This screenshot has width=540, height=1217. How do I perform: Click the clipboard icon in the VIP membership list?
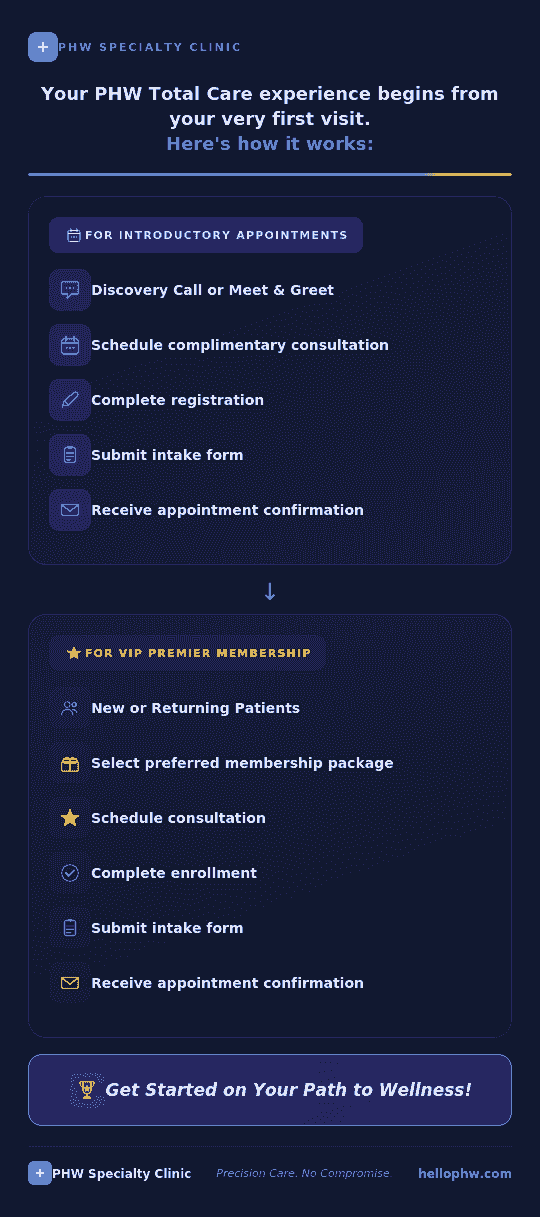pos(70,928)
